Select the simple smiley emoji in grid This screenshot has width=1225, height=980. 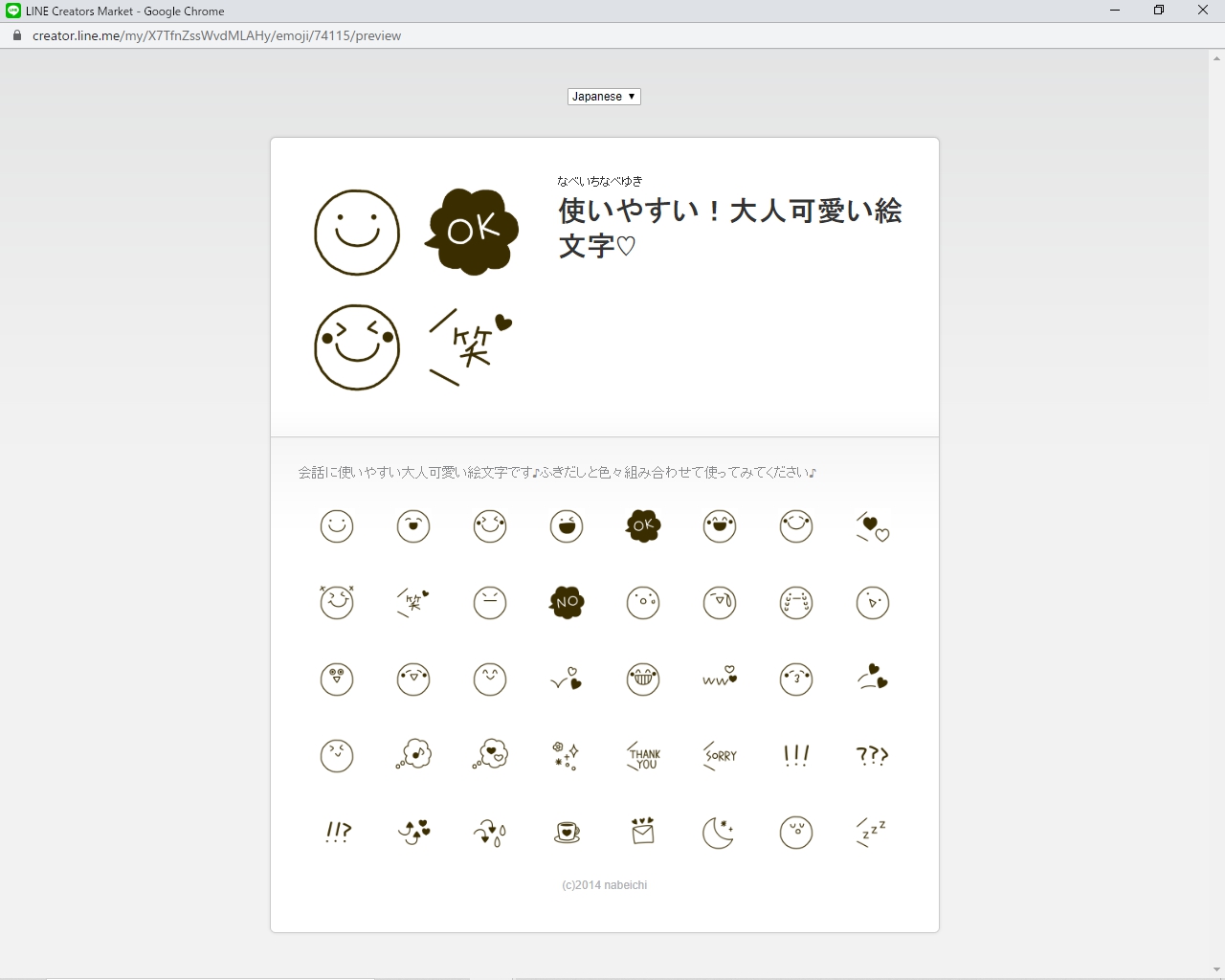pos(337,525)
